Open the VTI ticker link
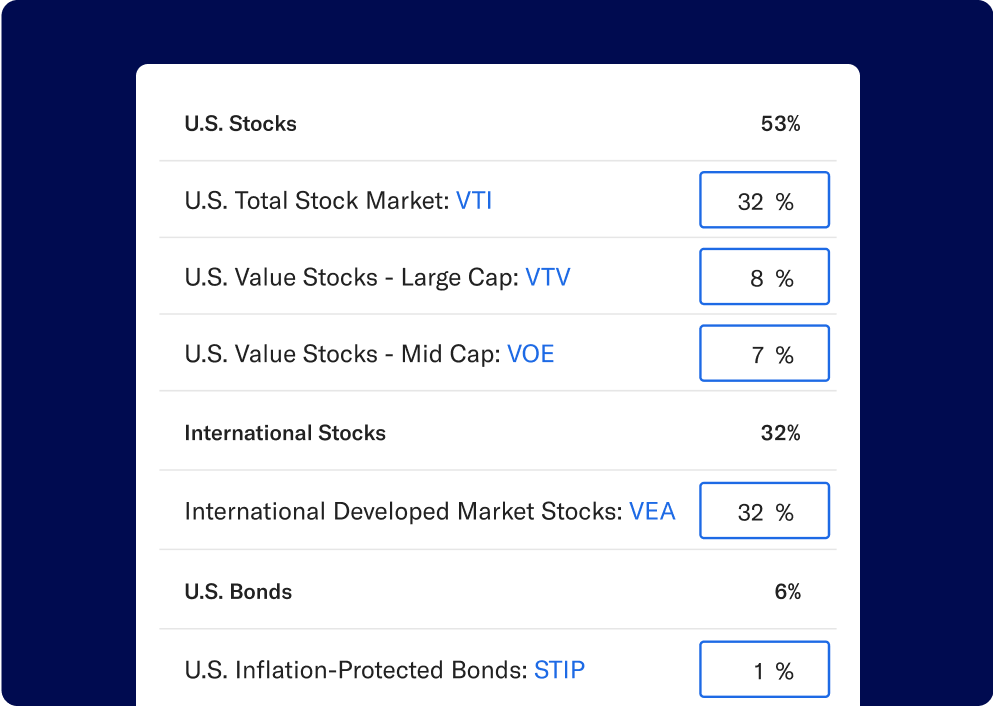Image resolution: width=993 pixels, height=706 pixels. [x=474, y=200]
